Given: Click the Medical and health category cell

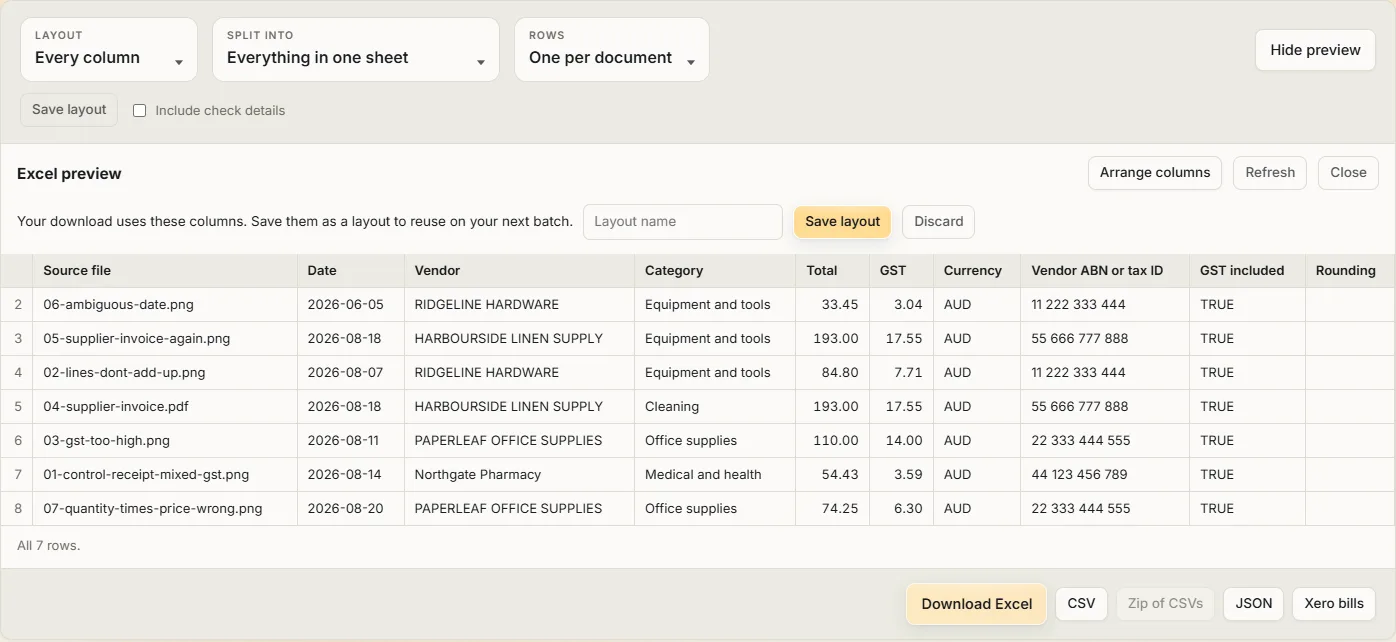Looking at the screenshot, I should (715, 475).
